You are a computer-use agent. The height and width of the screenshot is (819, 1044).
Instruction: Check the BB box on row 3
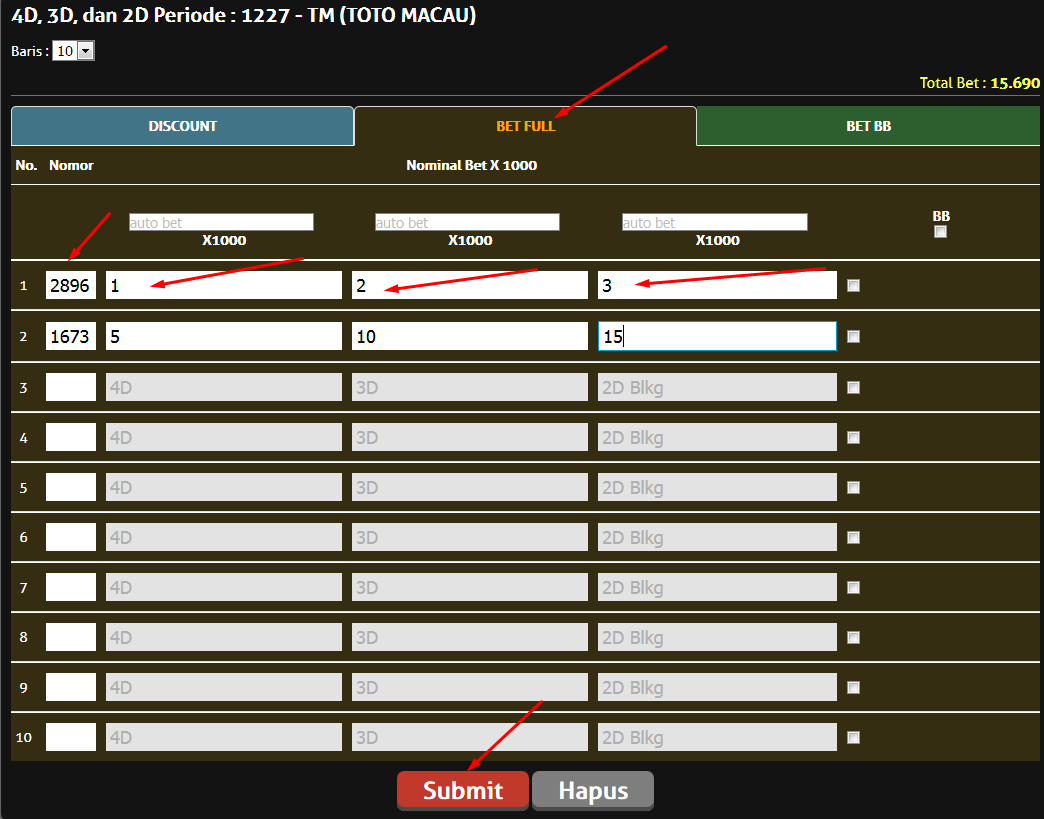[853, 388]
